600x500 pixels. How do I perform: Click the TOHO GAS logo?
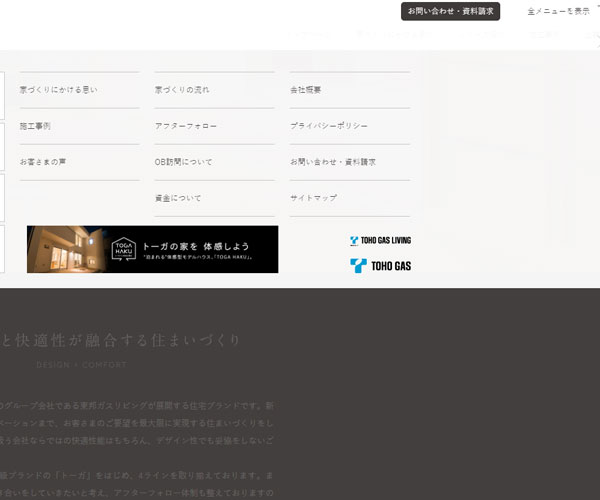coord(380,265)
